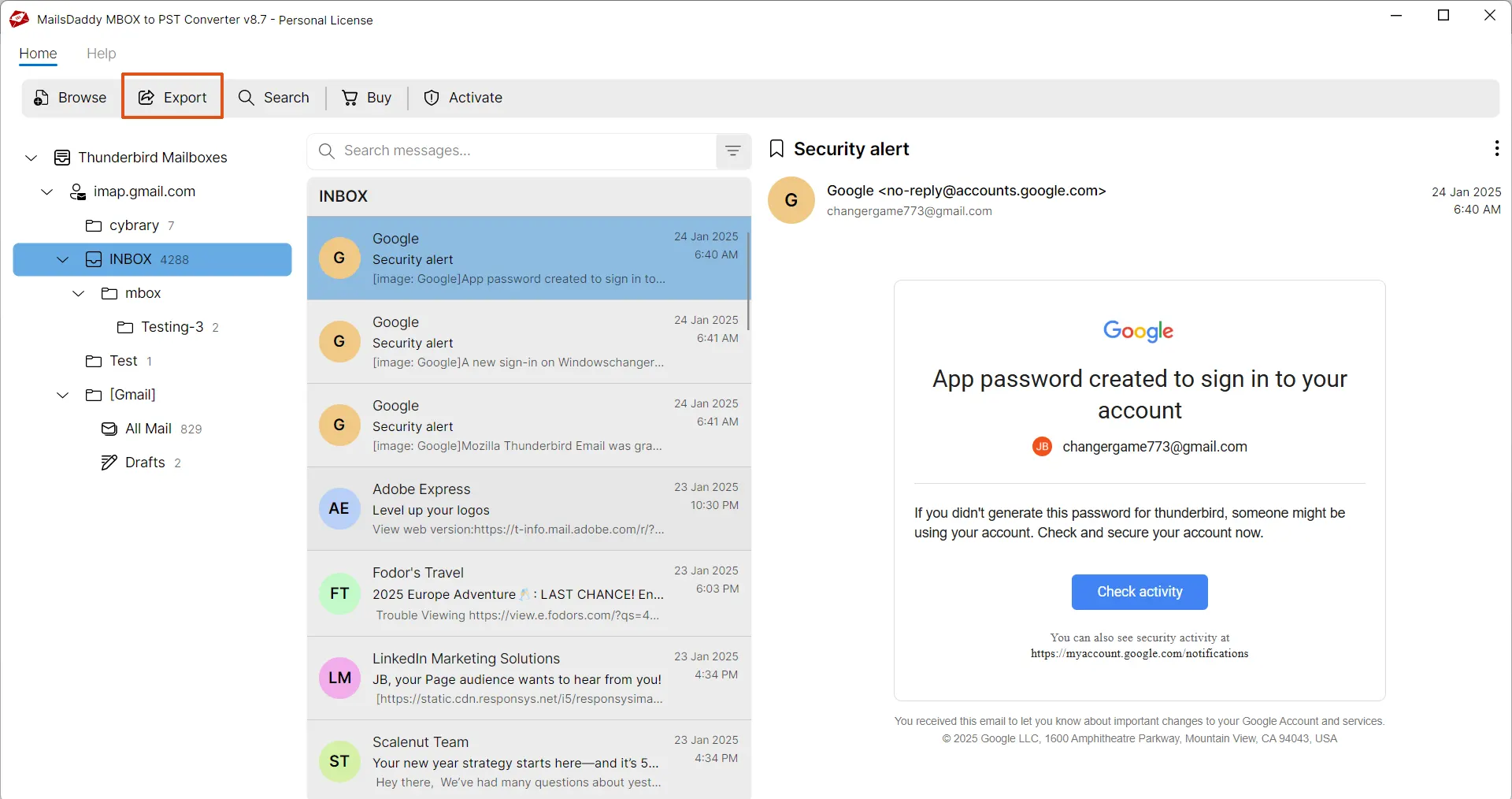Open the Adobe Express Level up your logos email
Image resolution: width=1512 pixels, height=799 pixels.
tap(528, 508)
